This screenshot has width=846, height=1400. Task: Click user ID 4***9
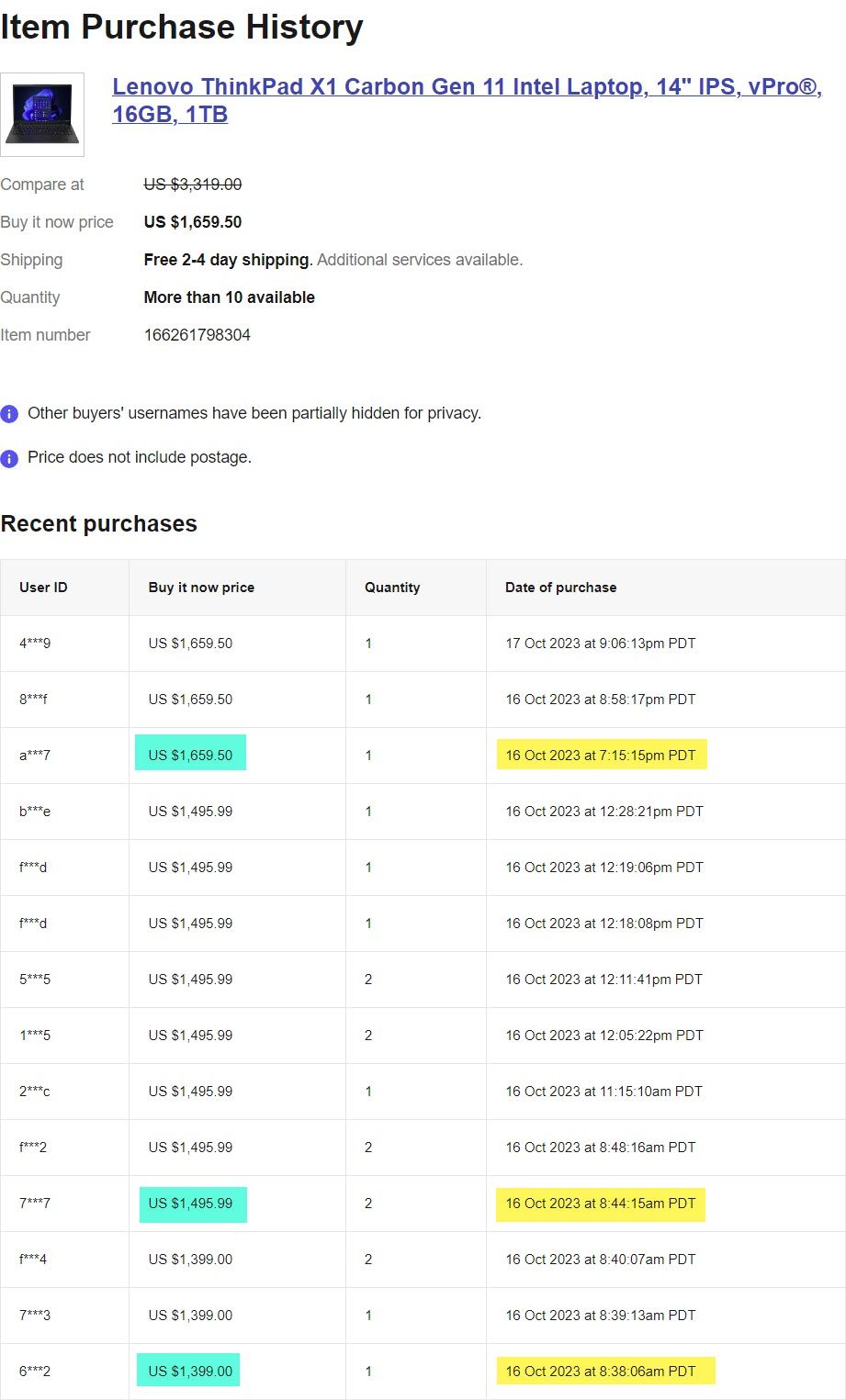(x=35, y=644)
